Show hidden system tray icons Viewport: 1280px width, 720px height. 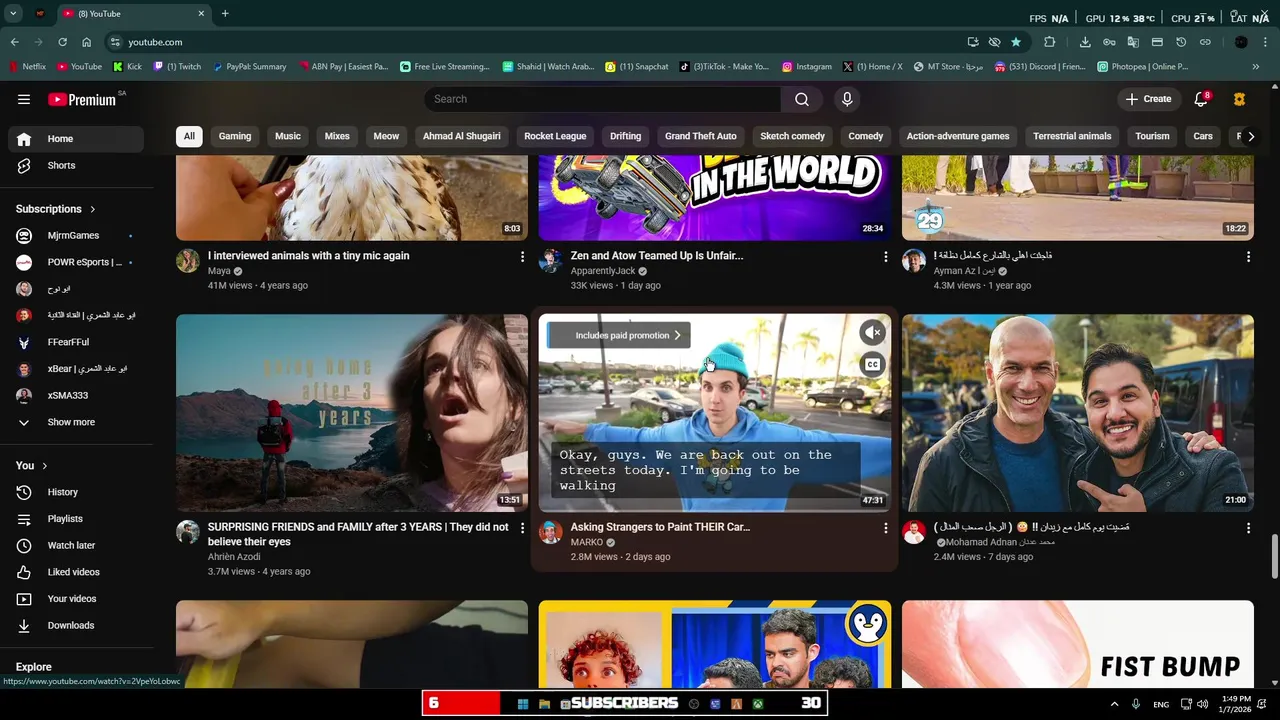click(x=1114, y=704)
